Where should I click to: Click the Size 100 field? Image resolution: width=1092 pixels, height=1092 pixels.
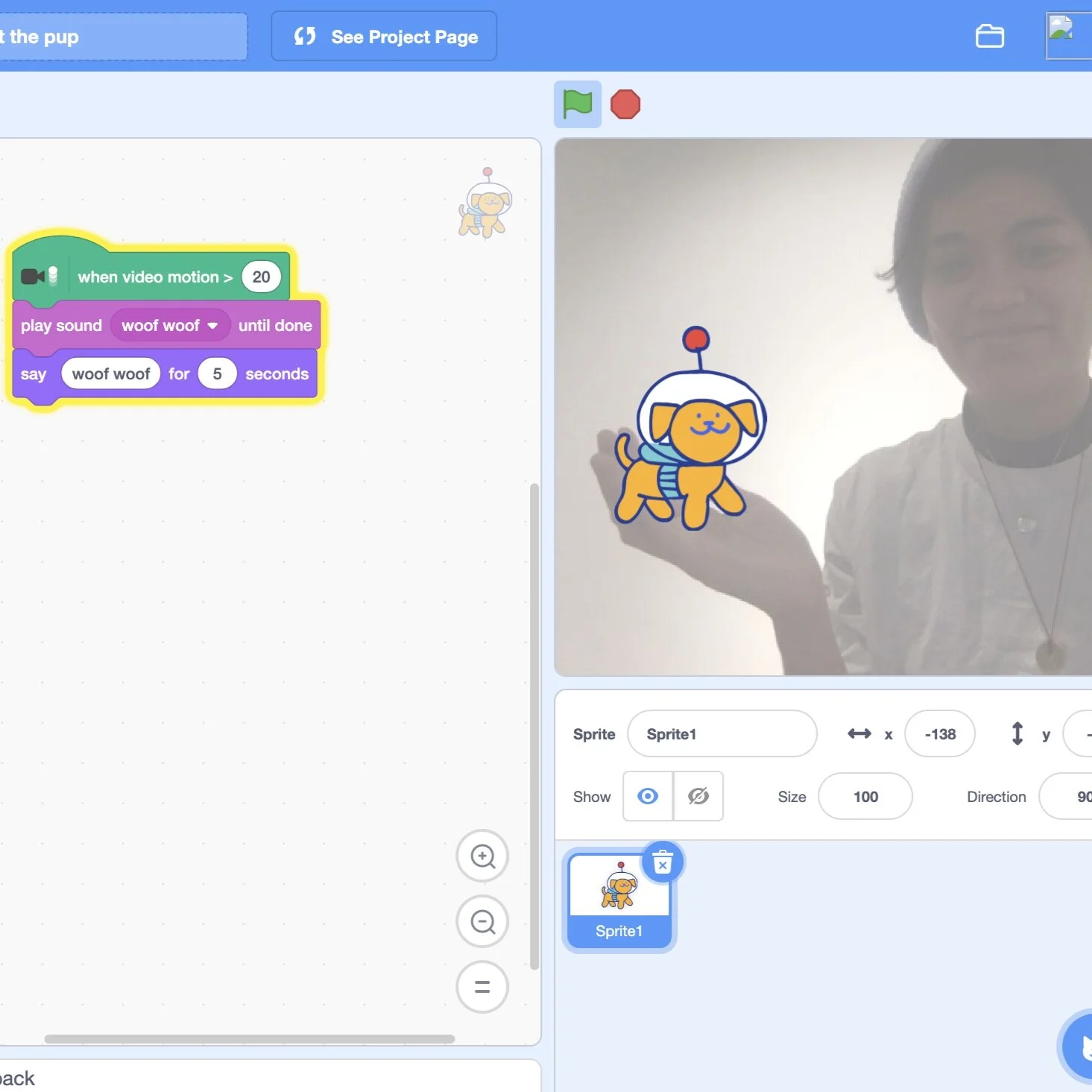(x=865, y=796)
